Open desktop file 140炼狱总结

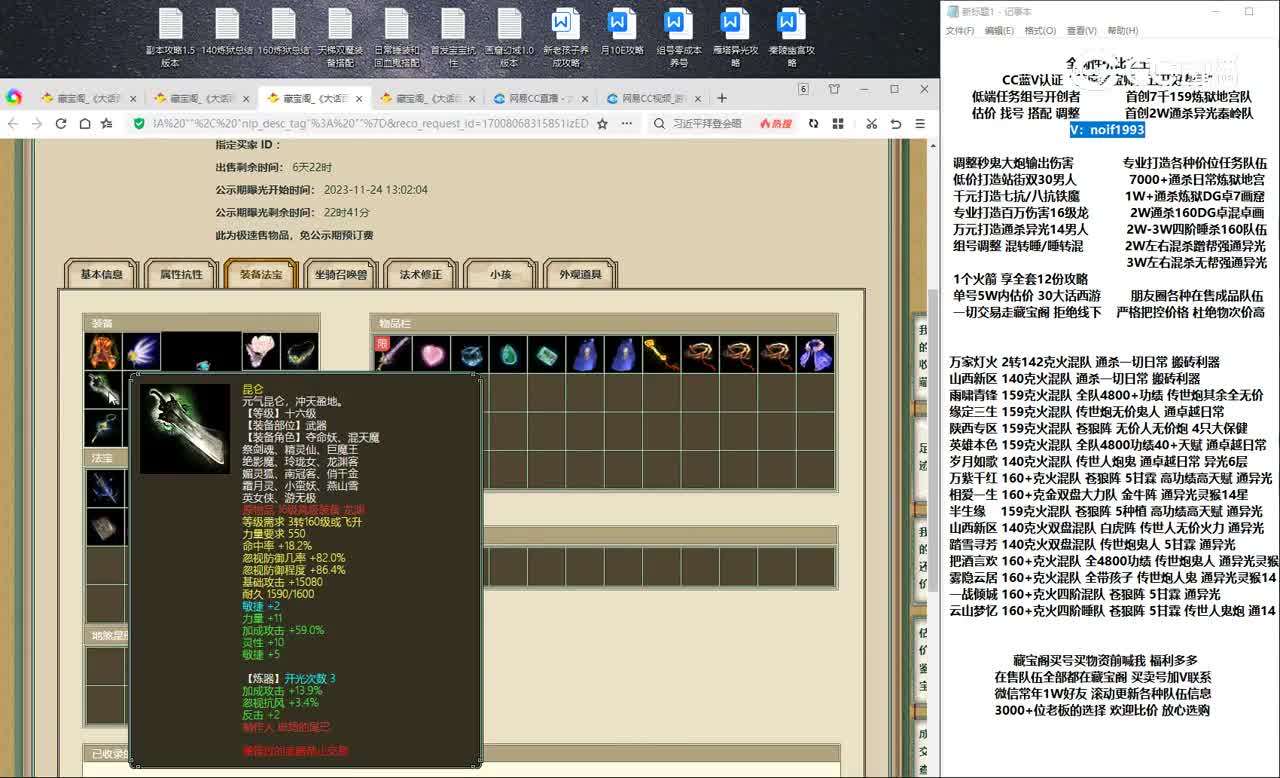click(x=227, y=33)
